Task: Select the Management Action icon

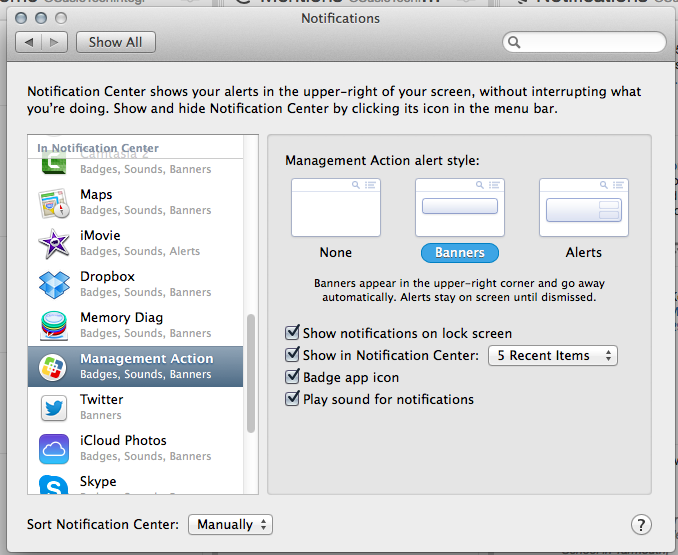Action: [x=53, y=367]
